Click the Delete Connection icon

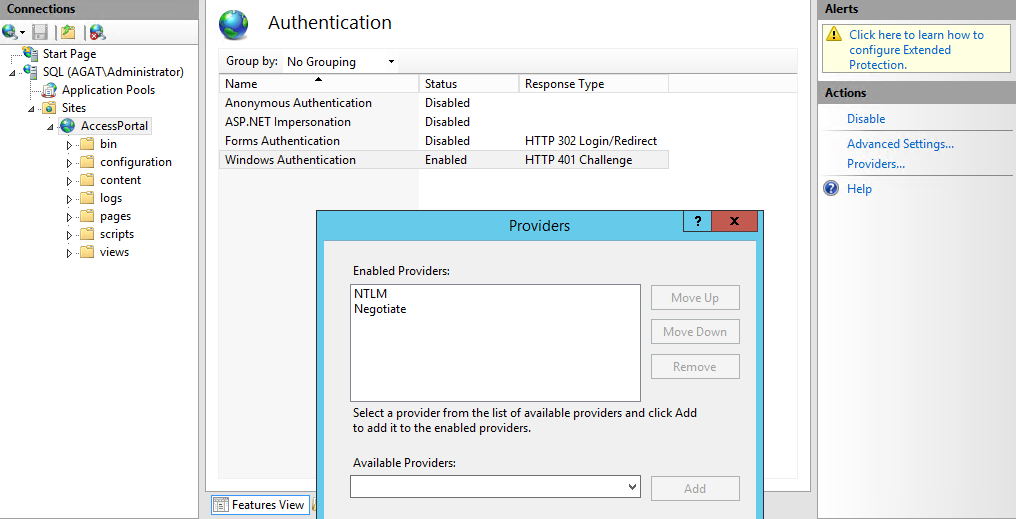point(97,32)
